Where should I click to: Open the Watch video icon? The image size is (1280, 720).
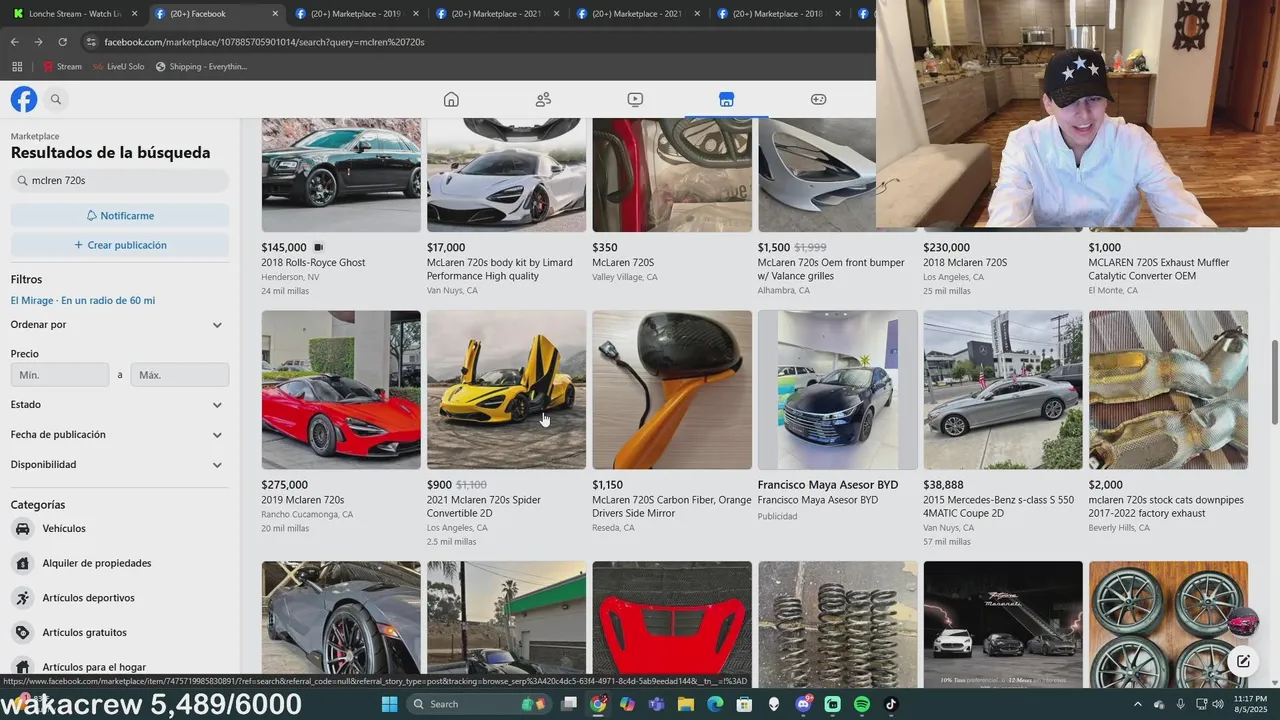click(635, 99)
